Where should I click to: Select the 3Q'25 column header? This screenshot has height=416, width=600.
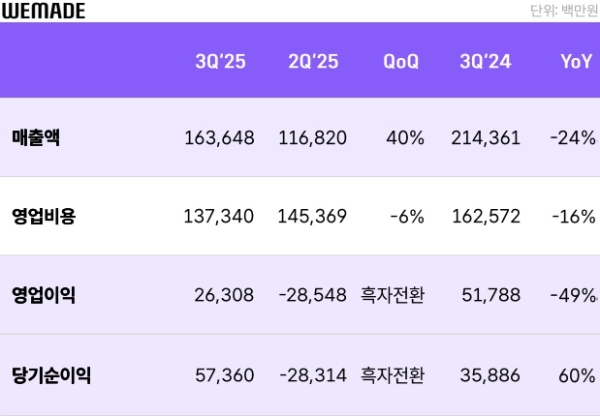[x=218, y=61]
